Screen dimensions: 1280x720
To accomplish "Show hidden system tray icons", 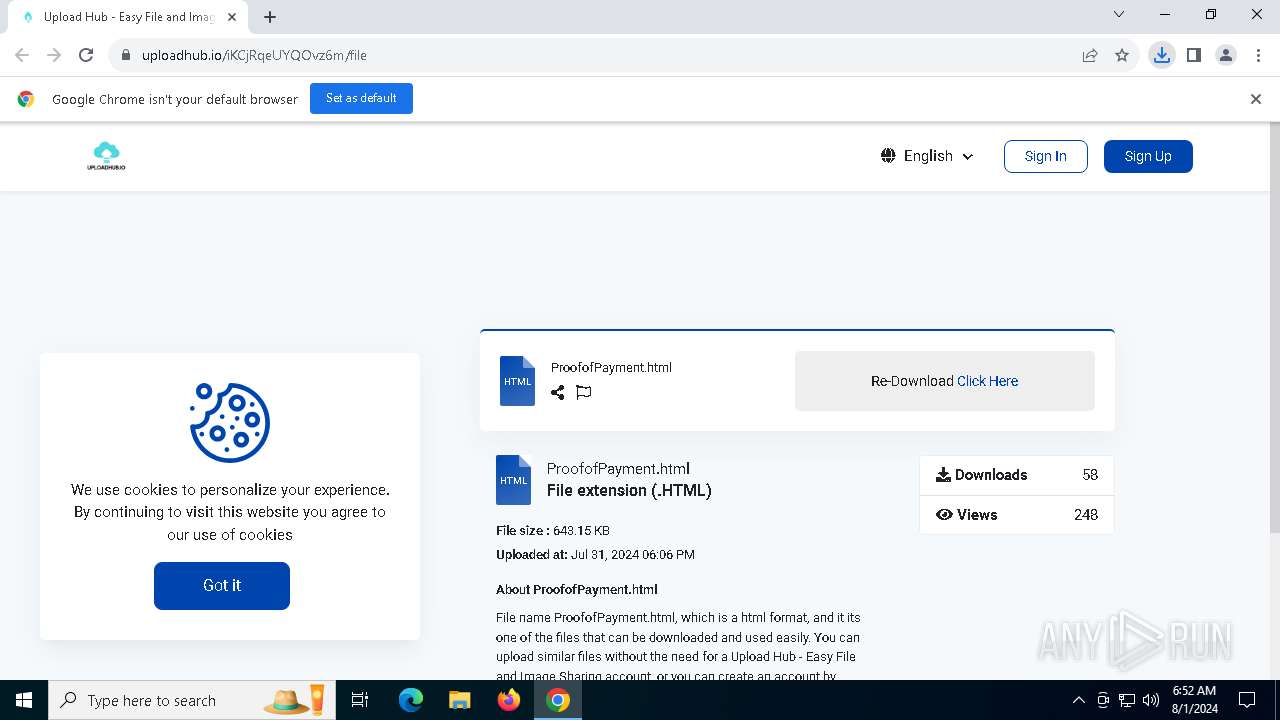I will [x=1078, y=700].
